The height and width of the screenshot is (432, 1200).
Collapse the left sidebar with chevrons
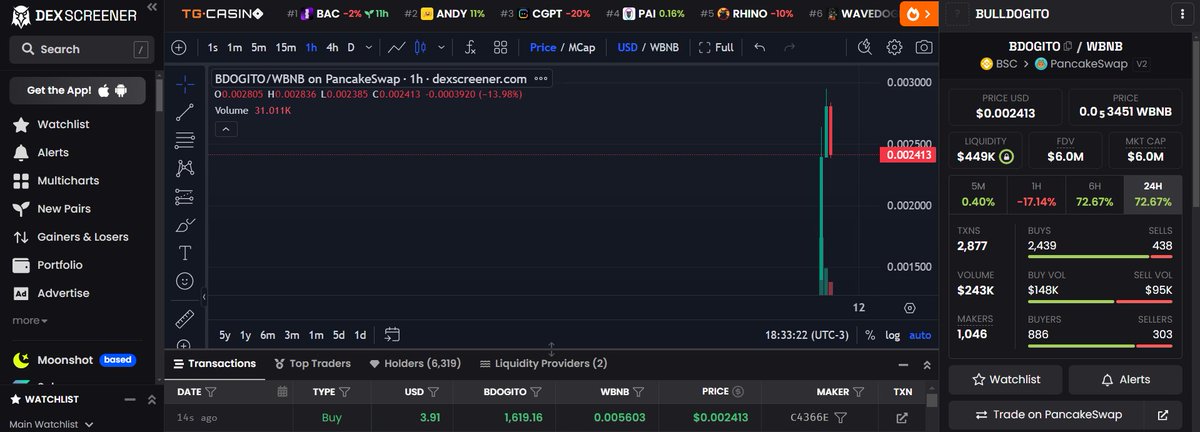click(x=150, y=7)
